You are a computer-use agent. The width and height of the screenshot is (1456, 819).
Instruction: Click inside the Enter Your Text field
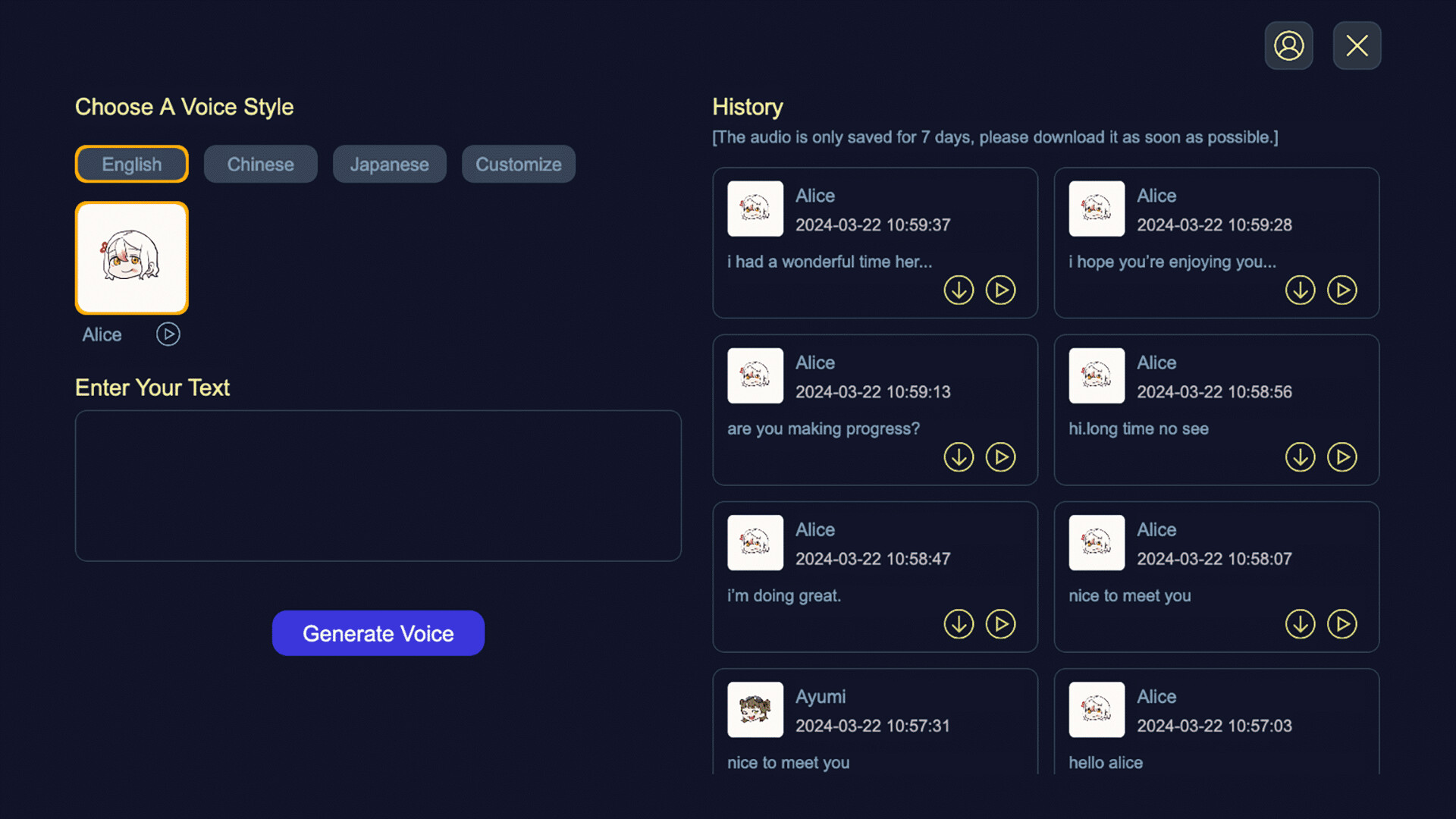378,485
